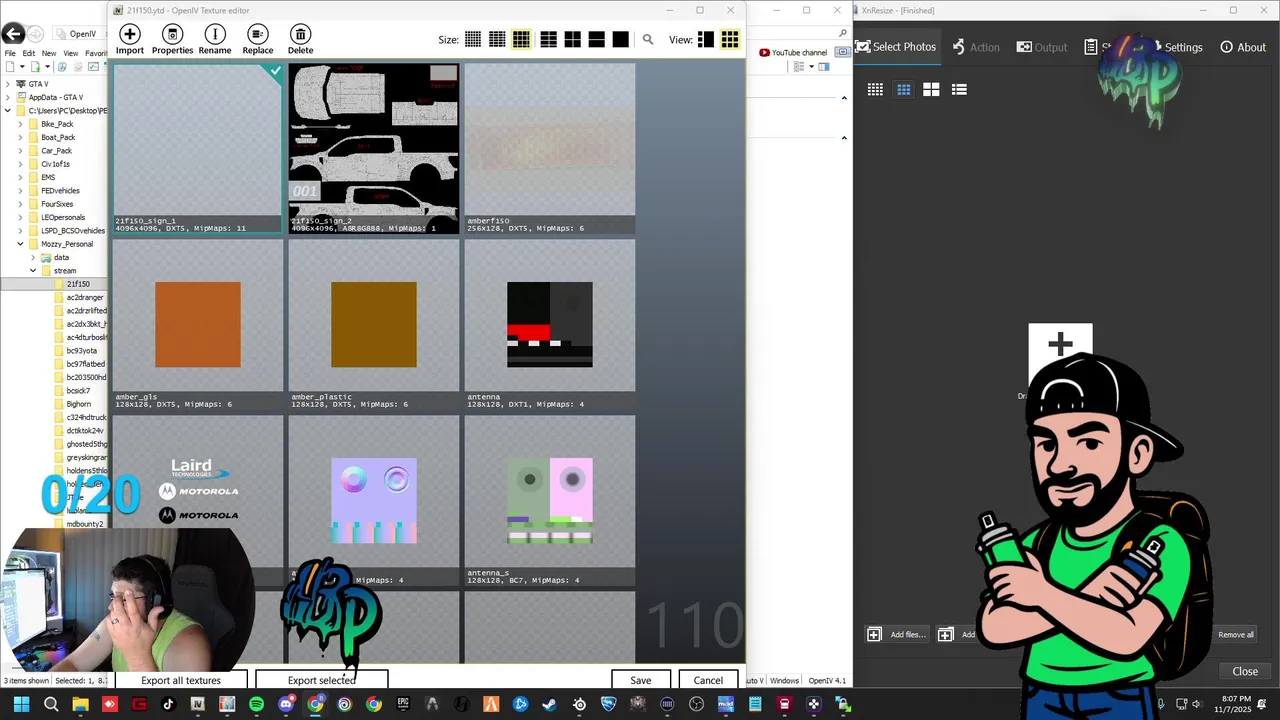Click the OpenIV new file icon
The height and width of the screenshot is (720, 1280).
9,67
